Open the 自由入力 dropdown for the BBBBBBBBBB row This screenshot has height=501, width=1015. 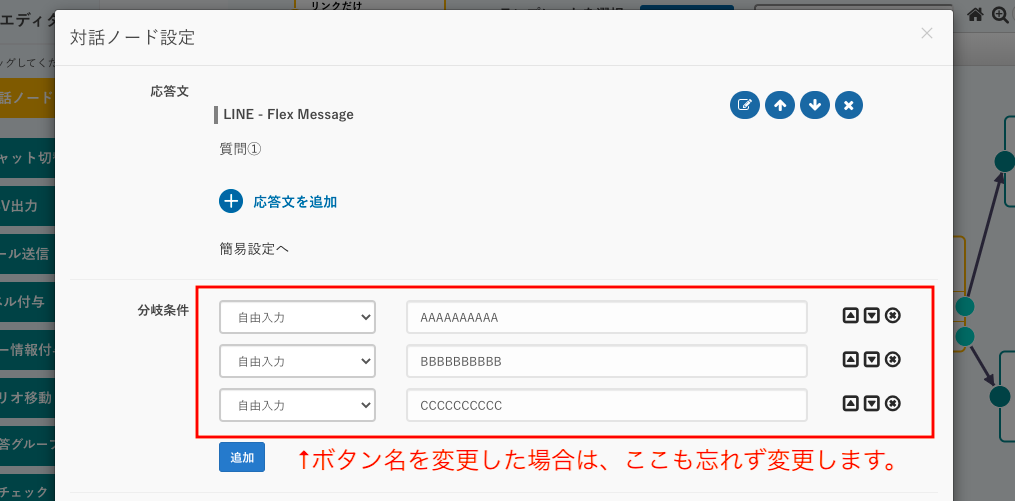[297, 361]
